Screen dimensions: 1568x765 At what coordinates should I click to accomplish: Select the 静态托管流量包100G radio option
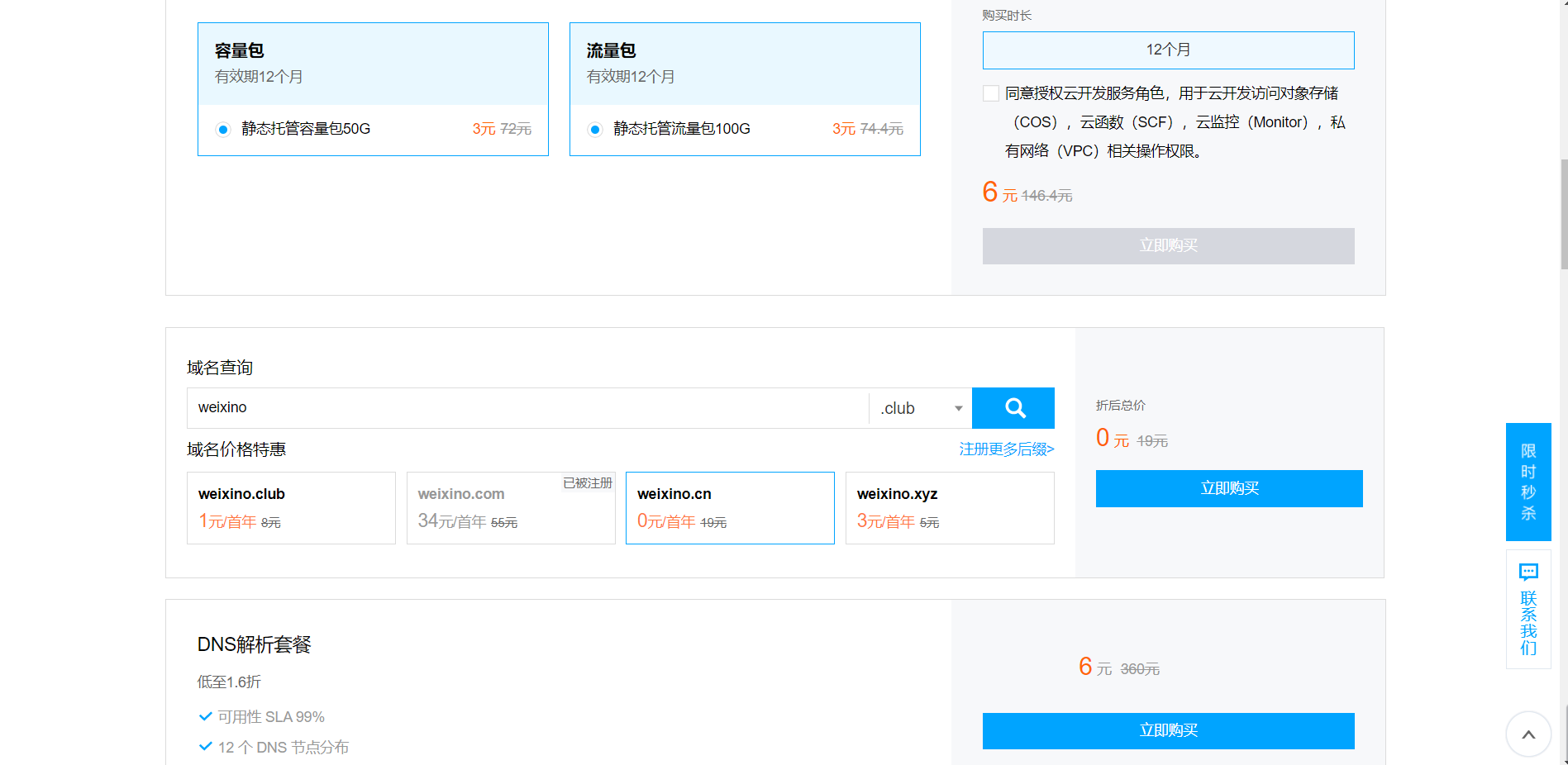click(595, 129)
